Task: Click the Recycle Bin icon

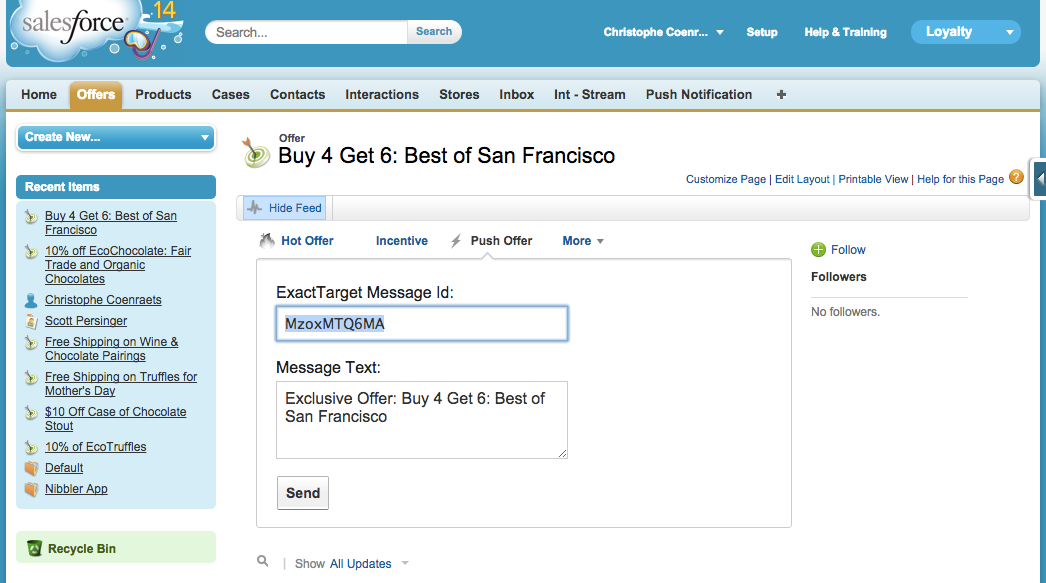Action: pyautogui.click(x=34, y=548)
